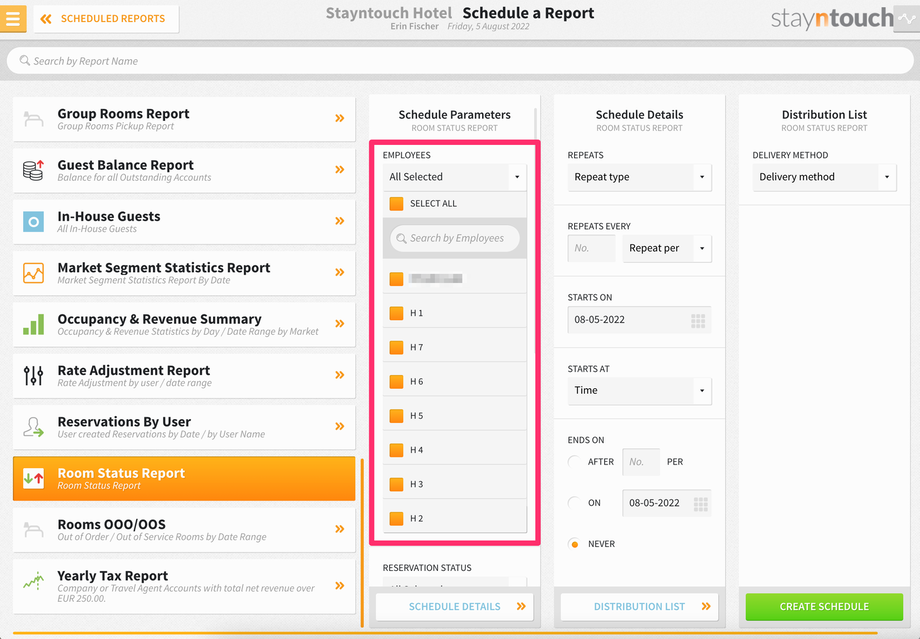
Task: Click the Rooms OOO/OOS bed icon
Action: (33, 530)
